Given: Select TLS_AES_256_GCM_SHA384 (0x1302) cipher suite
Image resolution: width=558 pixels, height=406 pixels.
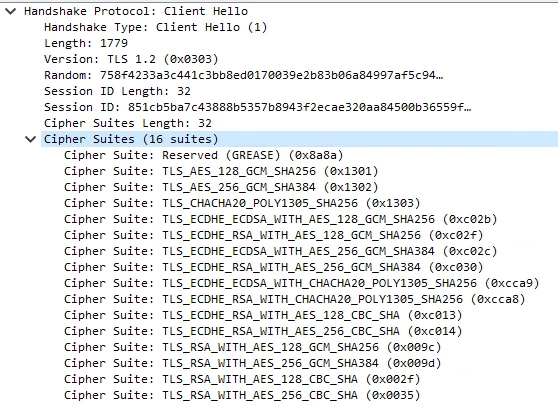Looking at the screenshot, I should point(221,187).
